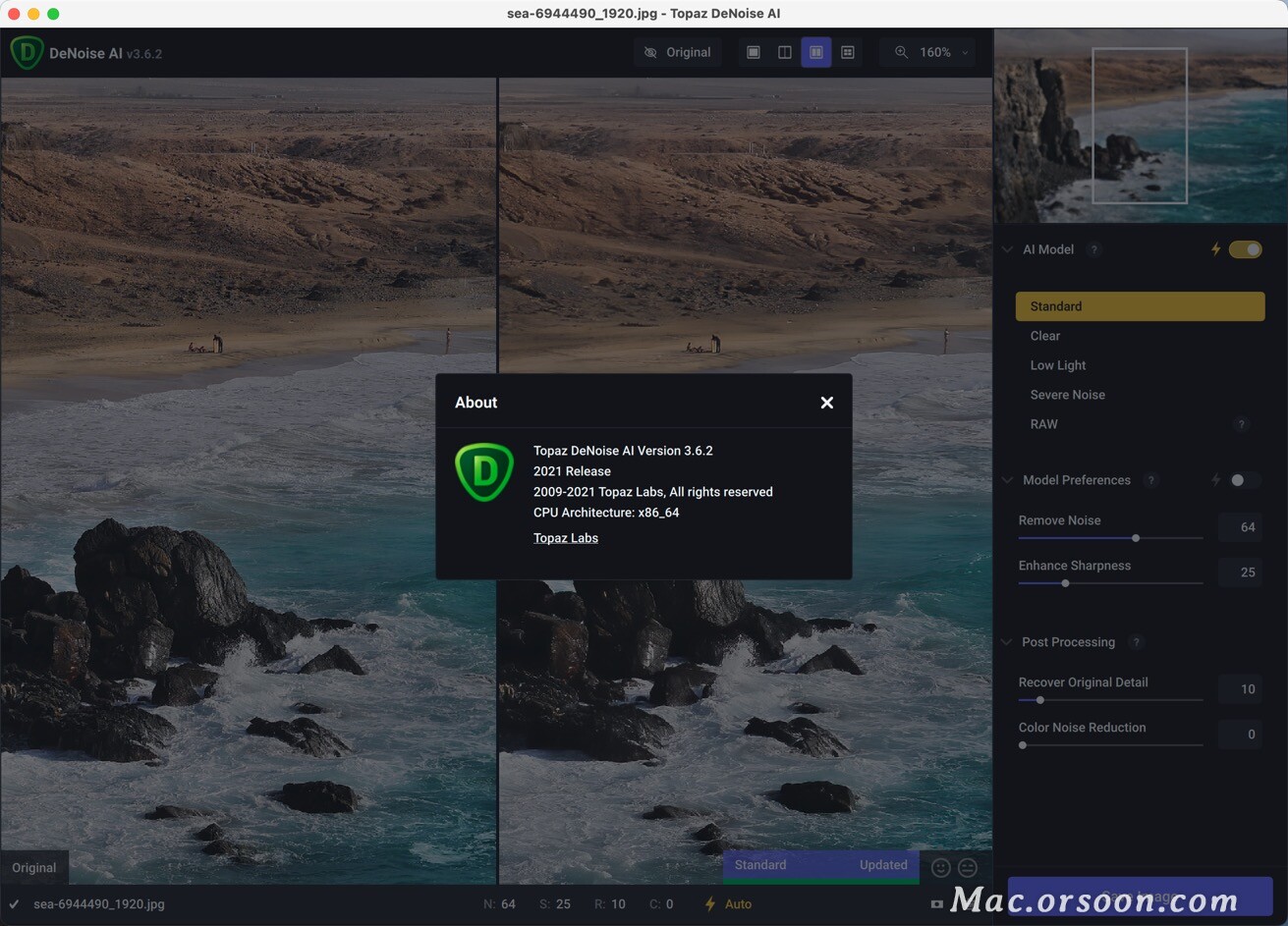Open the Post Processing help icon
This screenshot has height=926, width=1288.
[1136, 642]
